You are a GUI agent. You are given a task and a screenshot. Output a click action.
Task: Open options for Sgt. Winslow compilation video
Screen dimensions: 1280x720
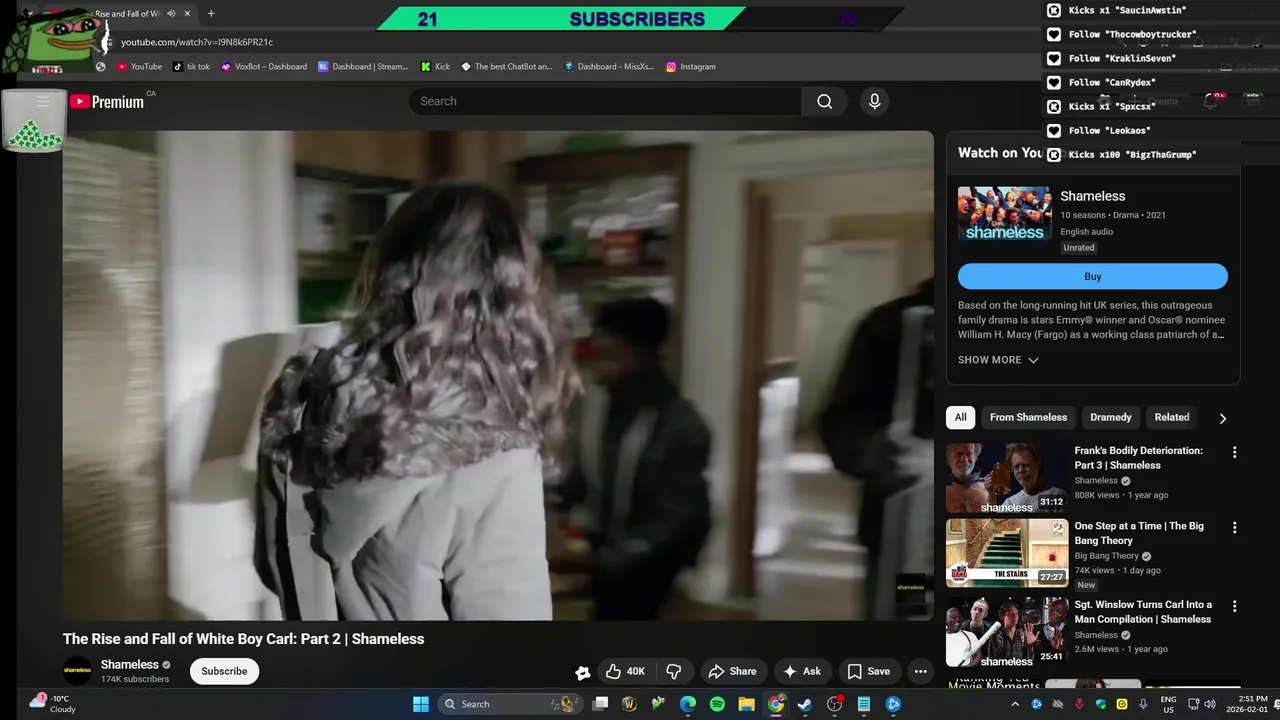click(x=1234, y=606)
